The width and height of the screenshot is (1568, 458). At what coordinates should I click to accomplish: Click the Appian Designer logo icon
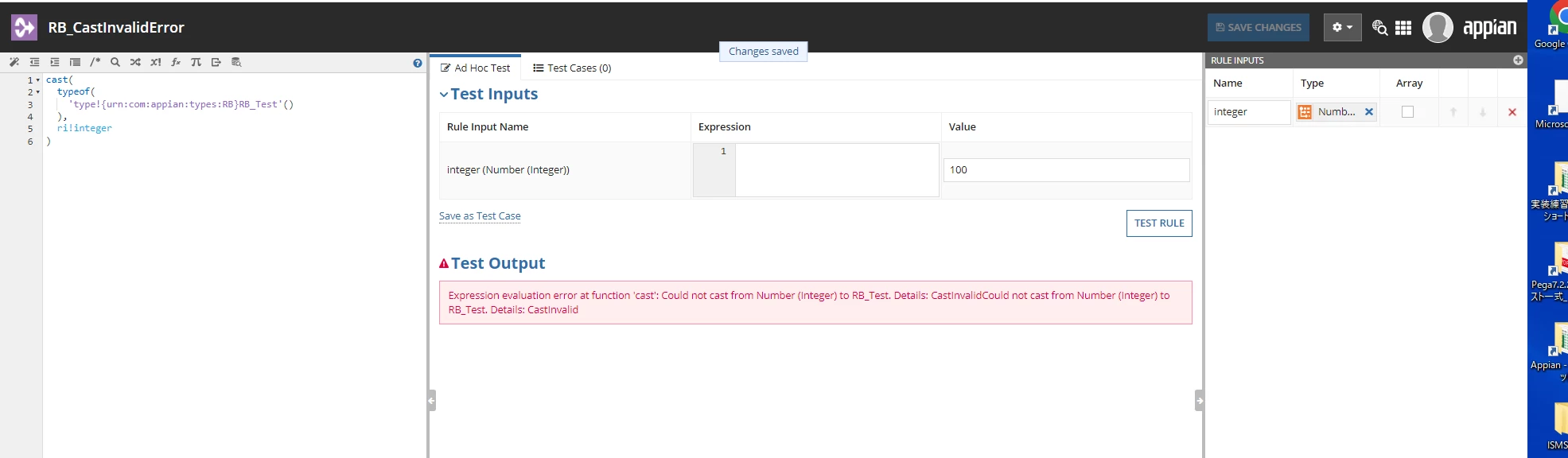click(x=24, y=28)
